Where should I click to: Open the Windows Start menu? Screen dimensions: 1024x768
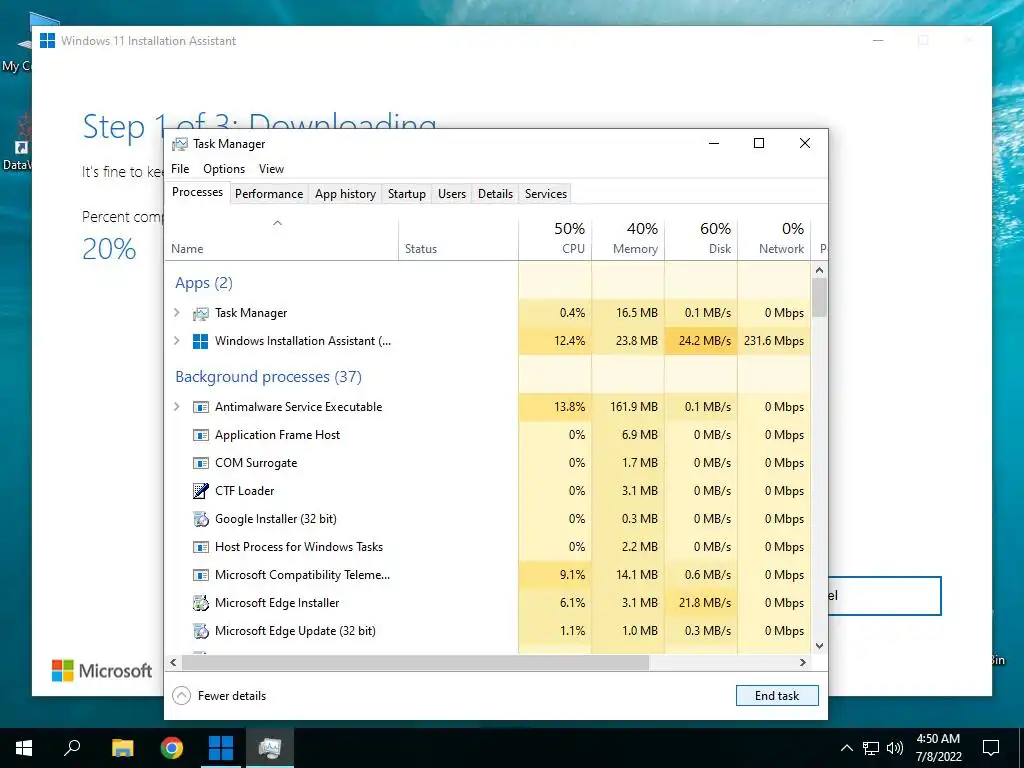[24, 748]
